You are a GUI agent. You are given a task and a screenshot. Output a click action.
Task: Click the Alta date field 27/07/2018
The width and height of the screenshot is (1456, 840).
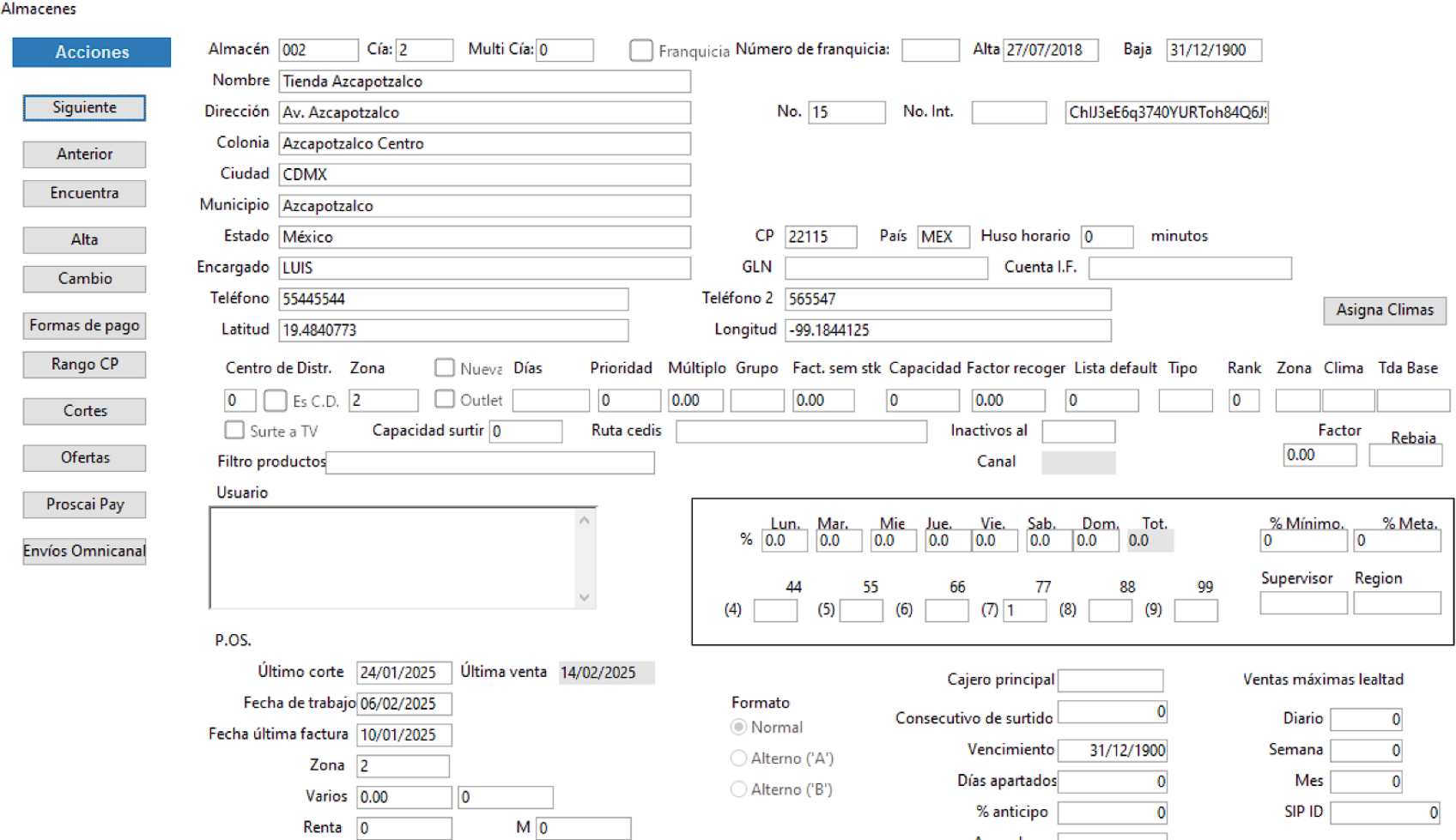(1051, 51)
